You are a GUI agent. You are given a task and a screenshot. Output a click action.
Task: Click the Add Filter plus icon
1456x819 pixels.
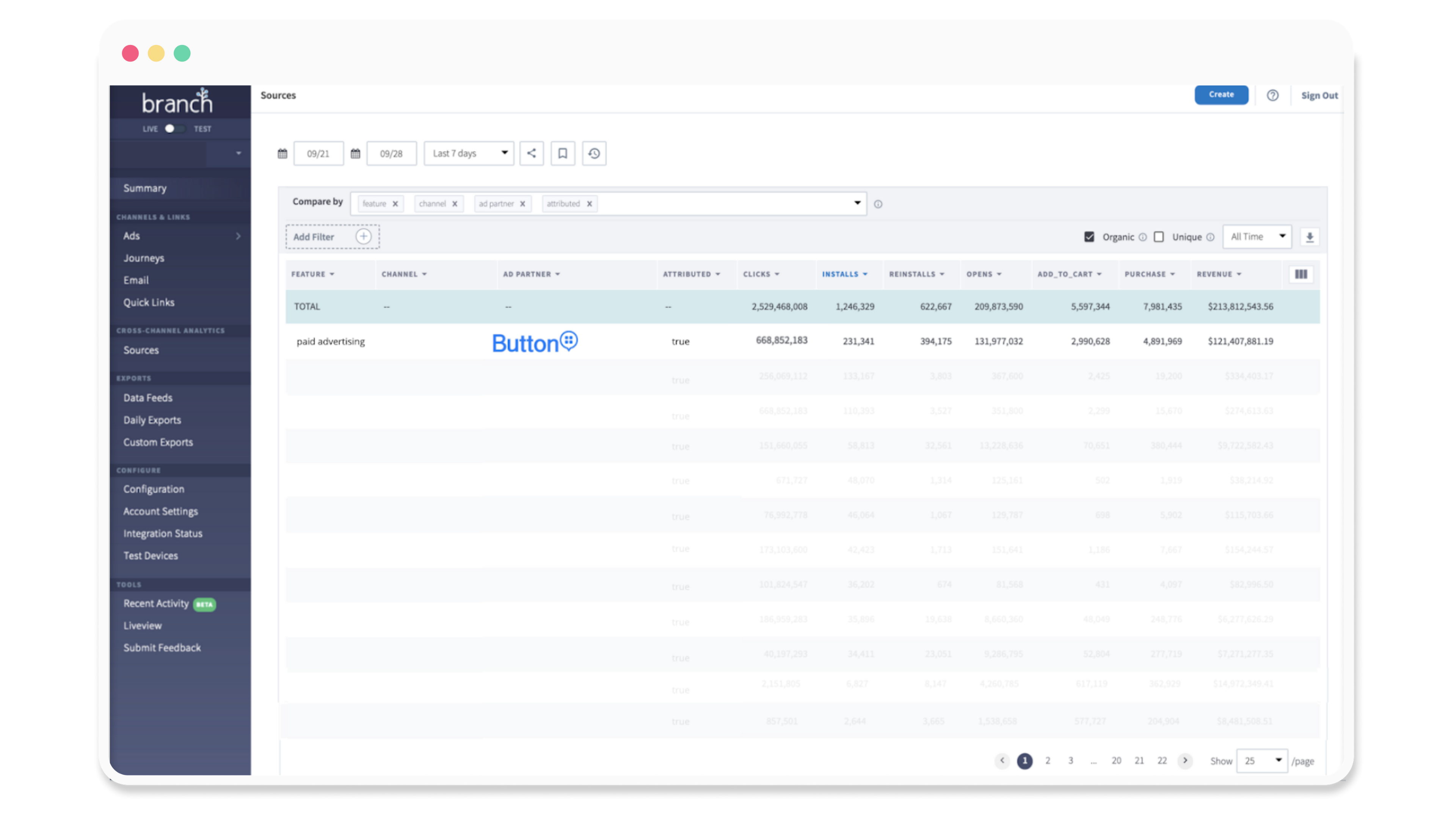coord(364,236)
